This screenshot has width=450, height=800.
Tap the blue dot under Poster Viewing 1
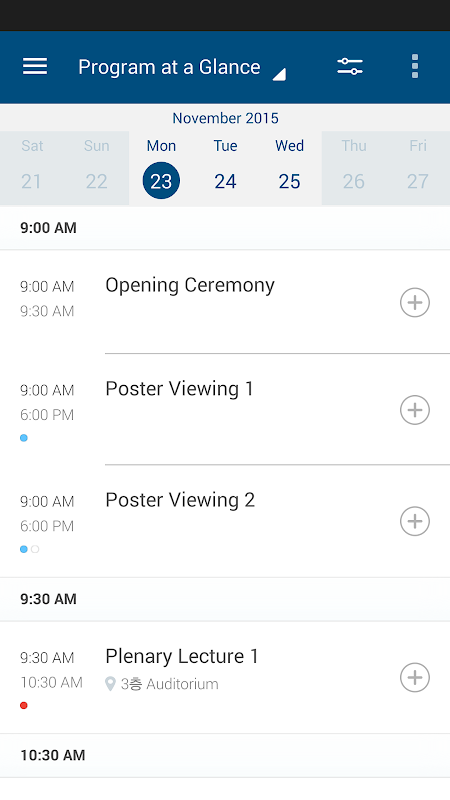click(23, 438)
